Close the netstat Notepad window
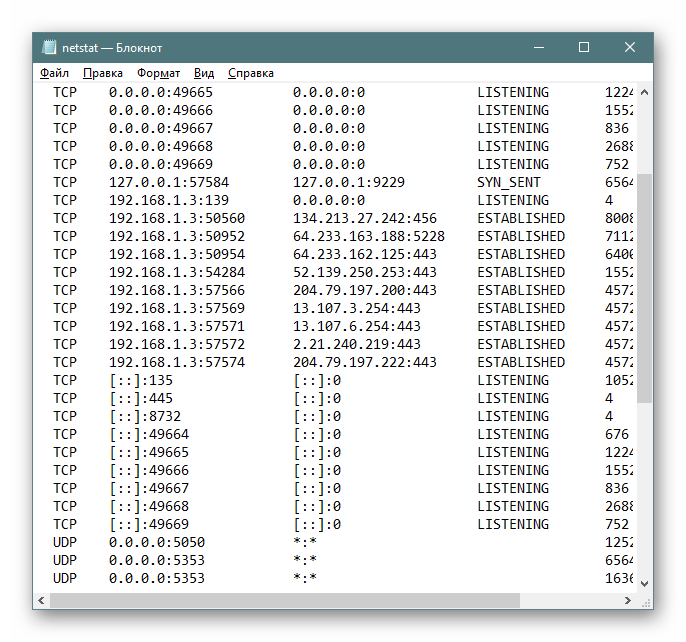 coord(630,47)
